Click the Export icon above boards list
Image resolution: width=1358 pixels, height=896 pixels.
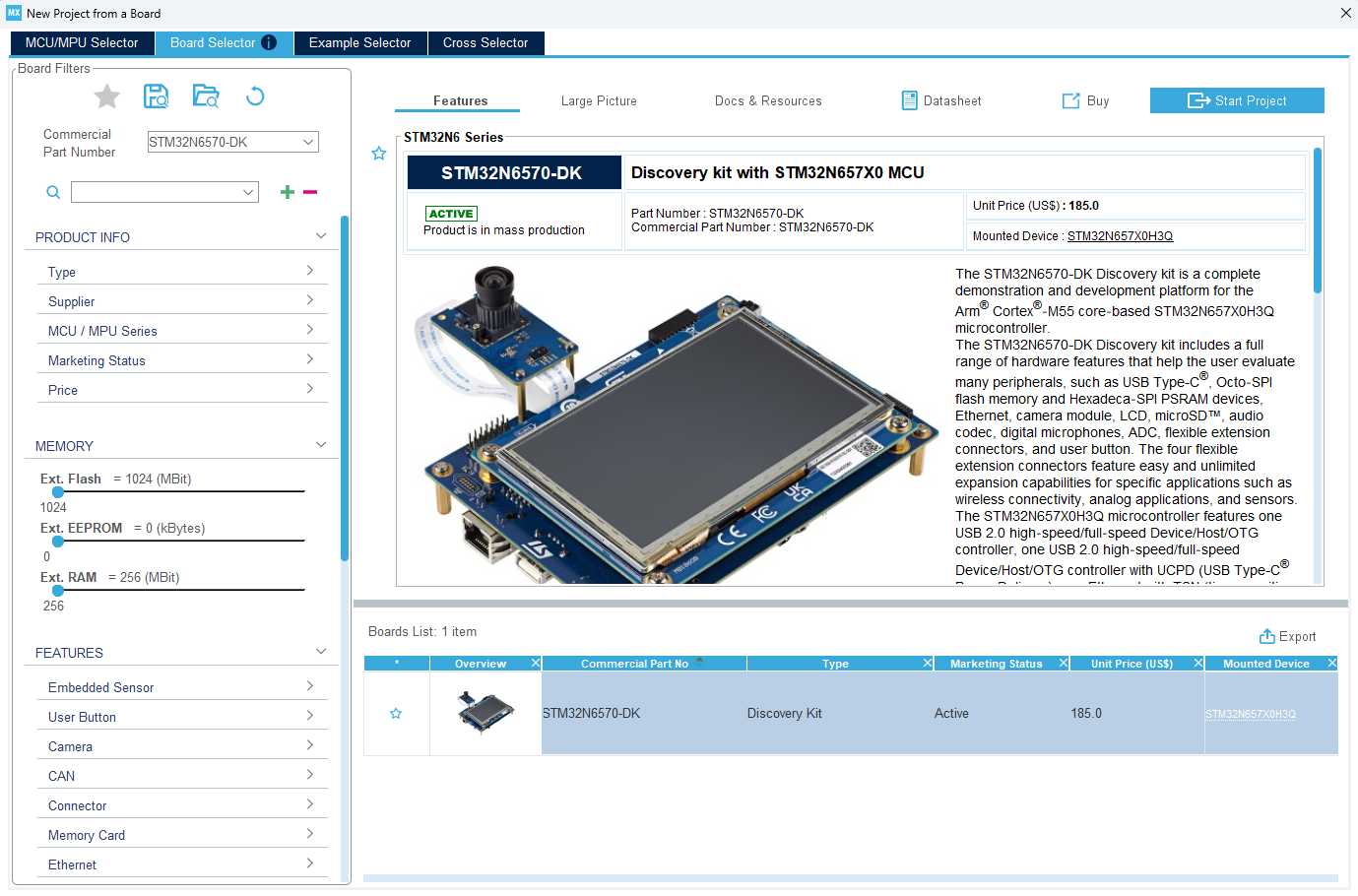point(1267,636)
